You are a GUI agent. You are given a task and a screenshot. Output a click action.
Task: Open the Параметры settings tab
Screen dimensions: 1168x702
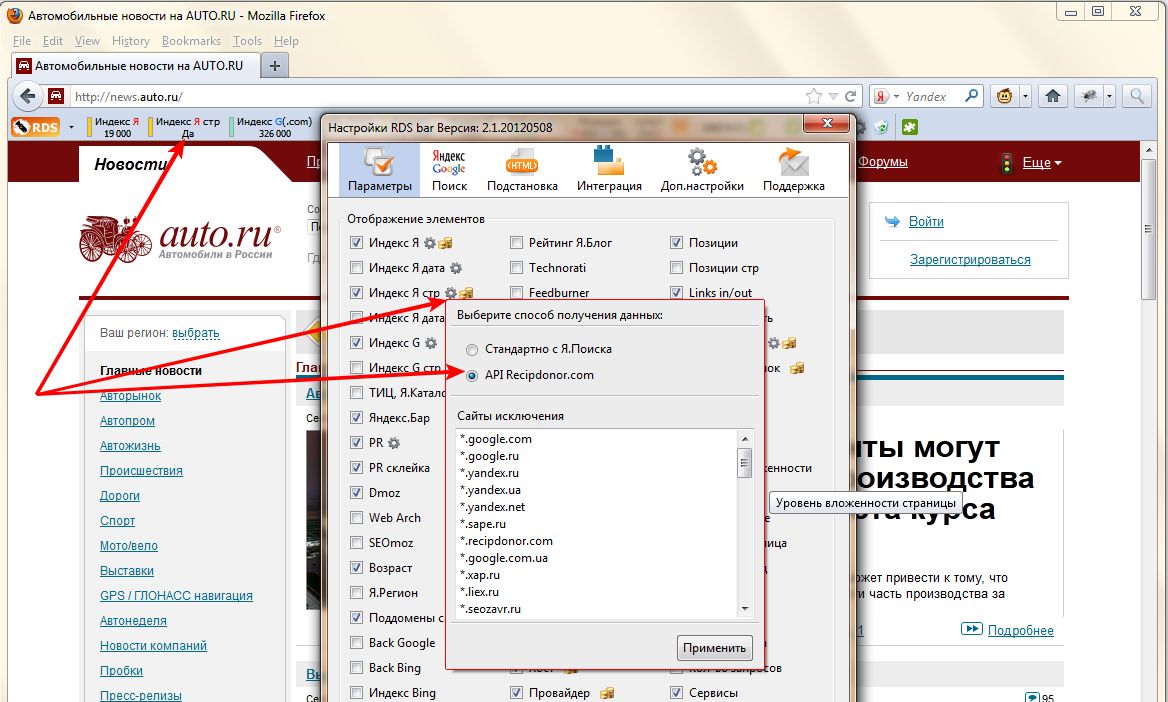coord(379,169)
